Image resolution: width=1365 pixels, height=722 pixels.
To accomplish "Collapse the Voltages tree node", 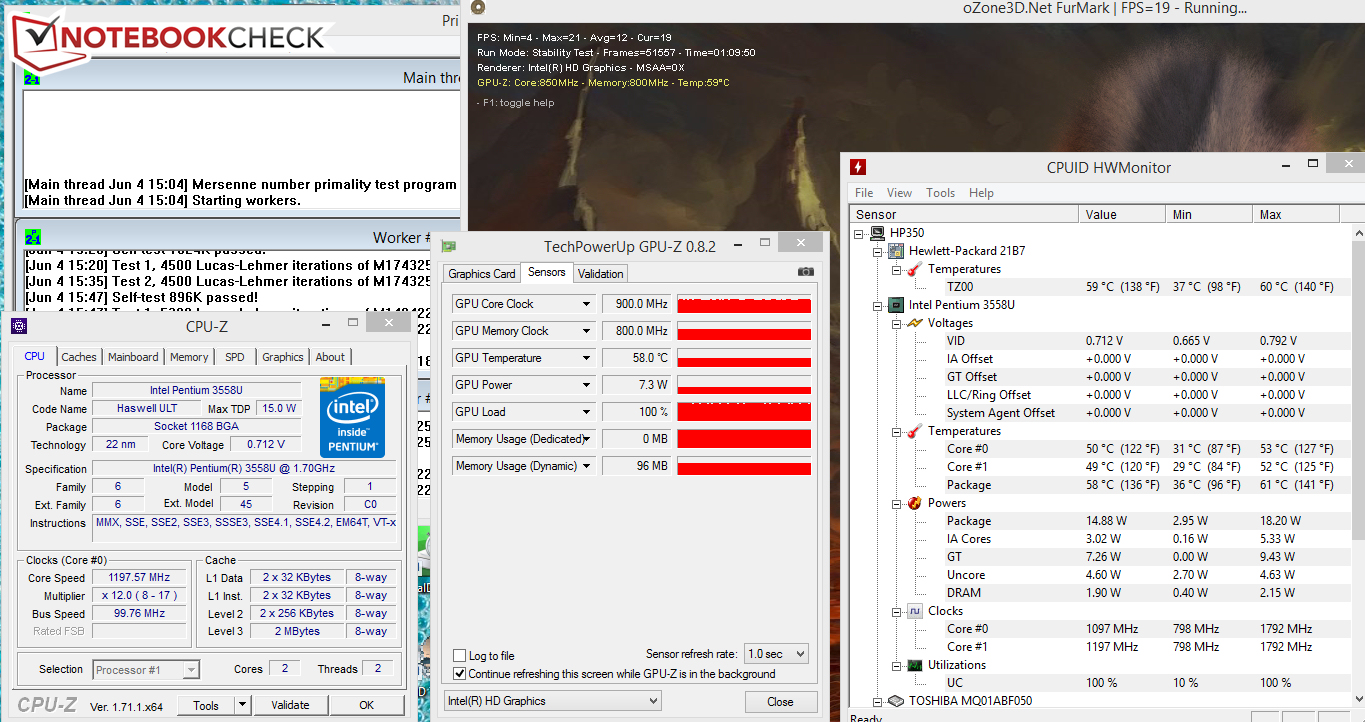I will [x=897, y=323].
